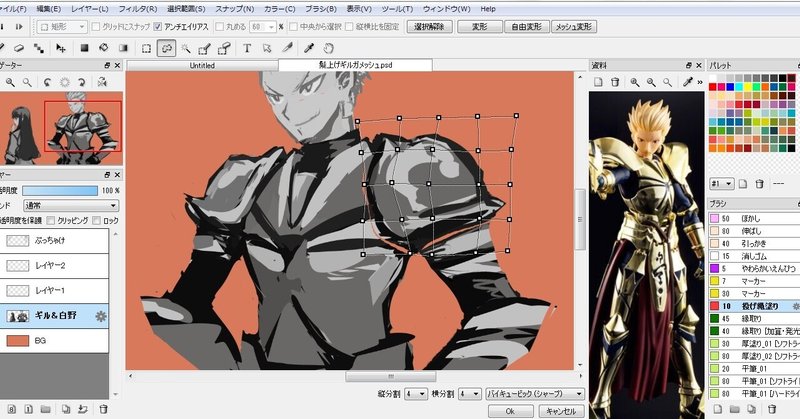800x419 pixels.
Task: Open the 横分割 count dropdown
Action: click(x=469, y=394)
